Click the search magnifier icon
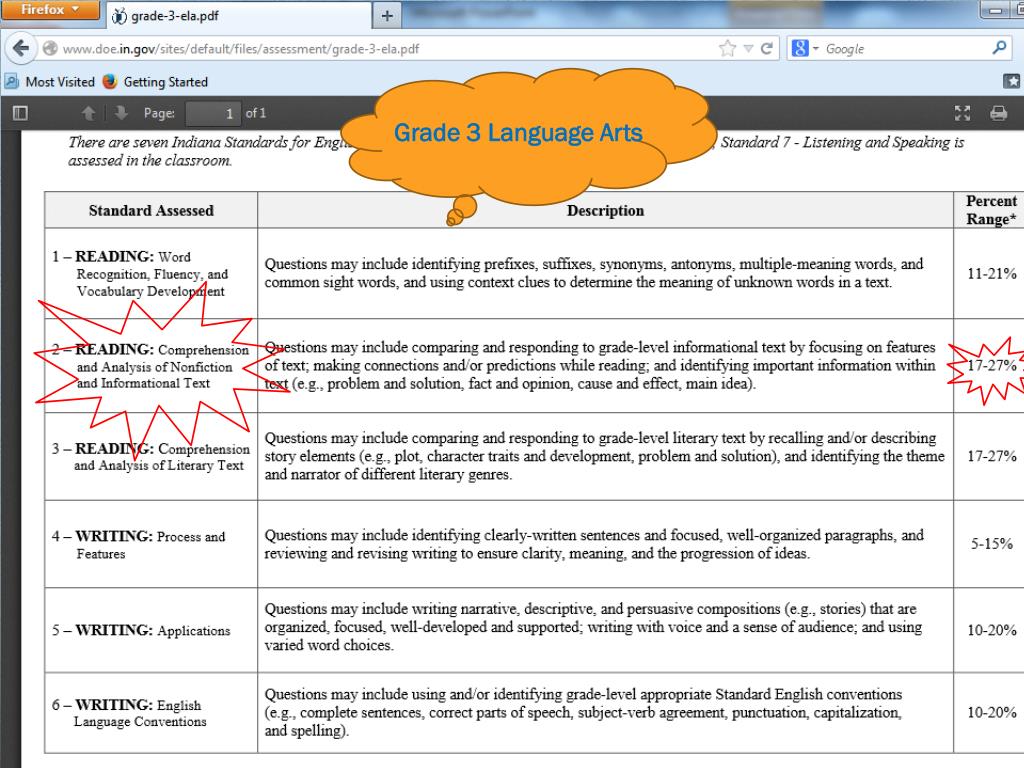Screen dimensions: 1024x768 (x=999, y=48)
